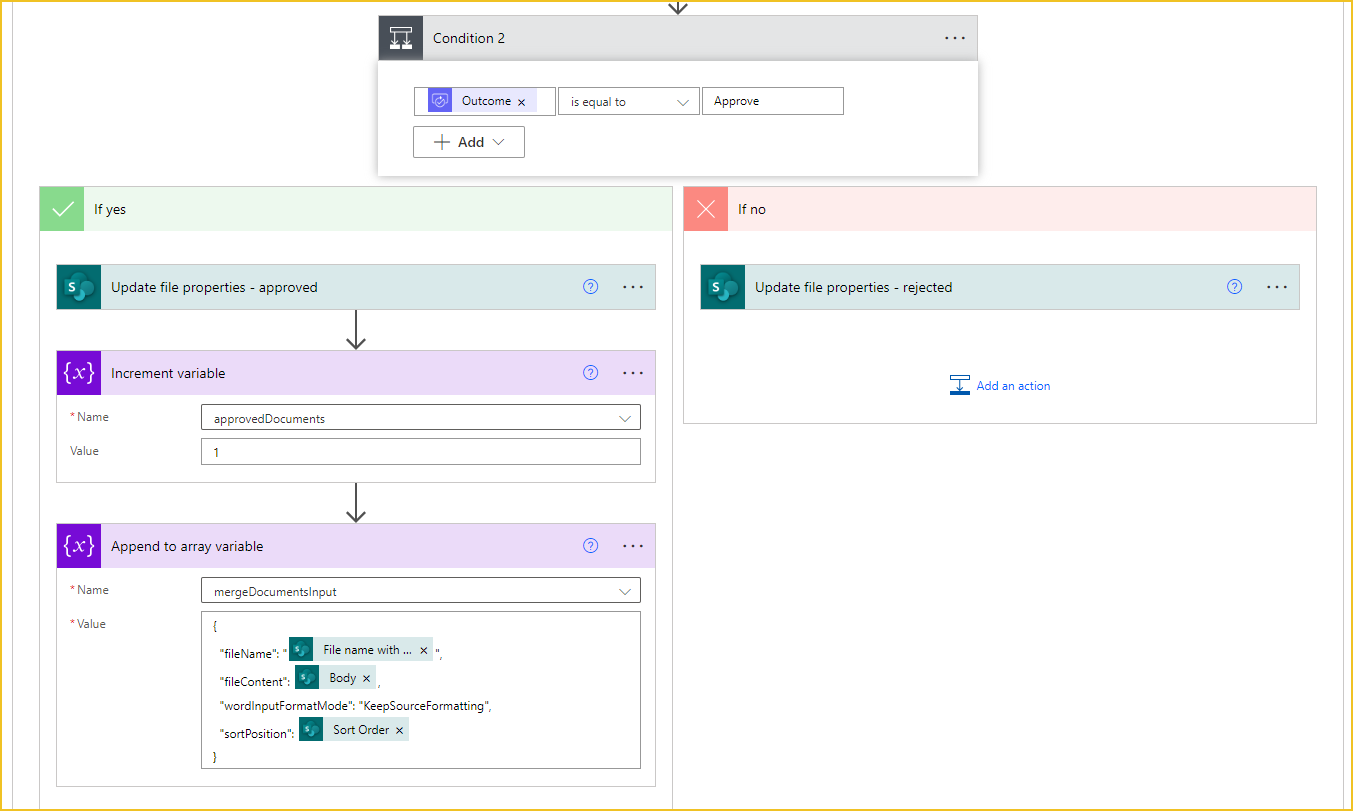Image resolution: width=1353 pixels, height=811 pixels.
Task: Open mergeDocumentsInput name dropdown
Action: click(x=421, y=591)
